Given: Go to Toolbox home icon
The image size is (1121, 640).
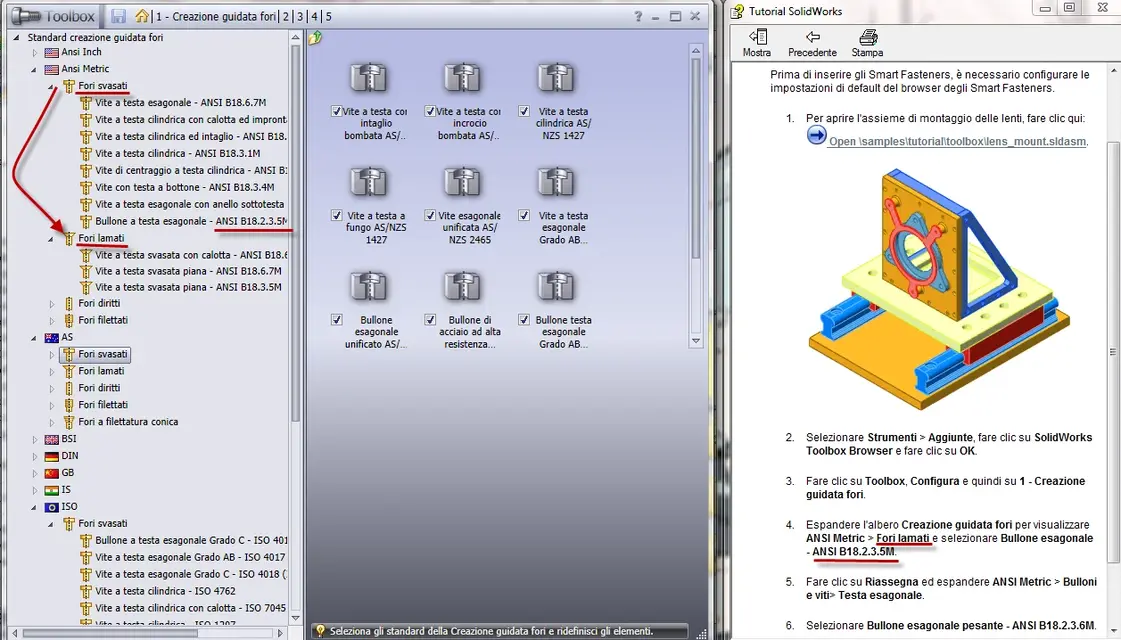Looking at the screenshot, I should [x=142, y=16].
